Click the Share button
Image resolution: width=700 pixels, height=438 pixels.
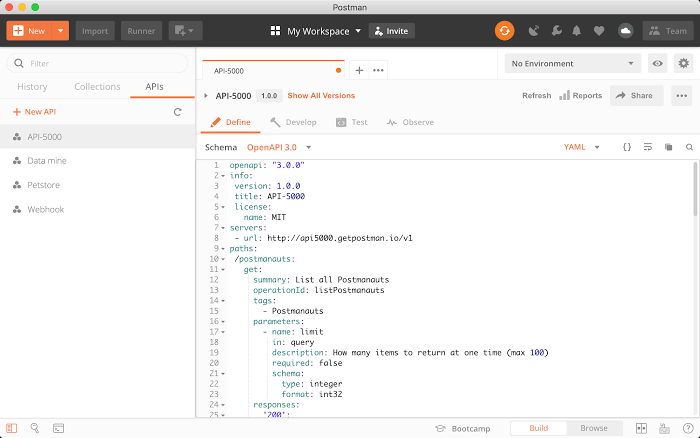click(x=637, y=96)
